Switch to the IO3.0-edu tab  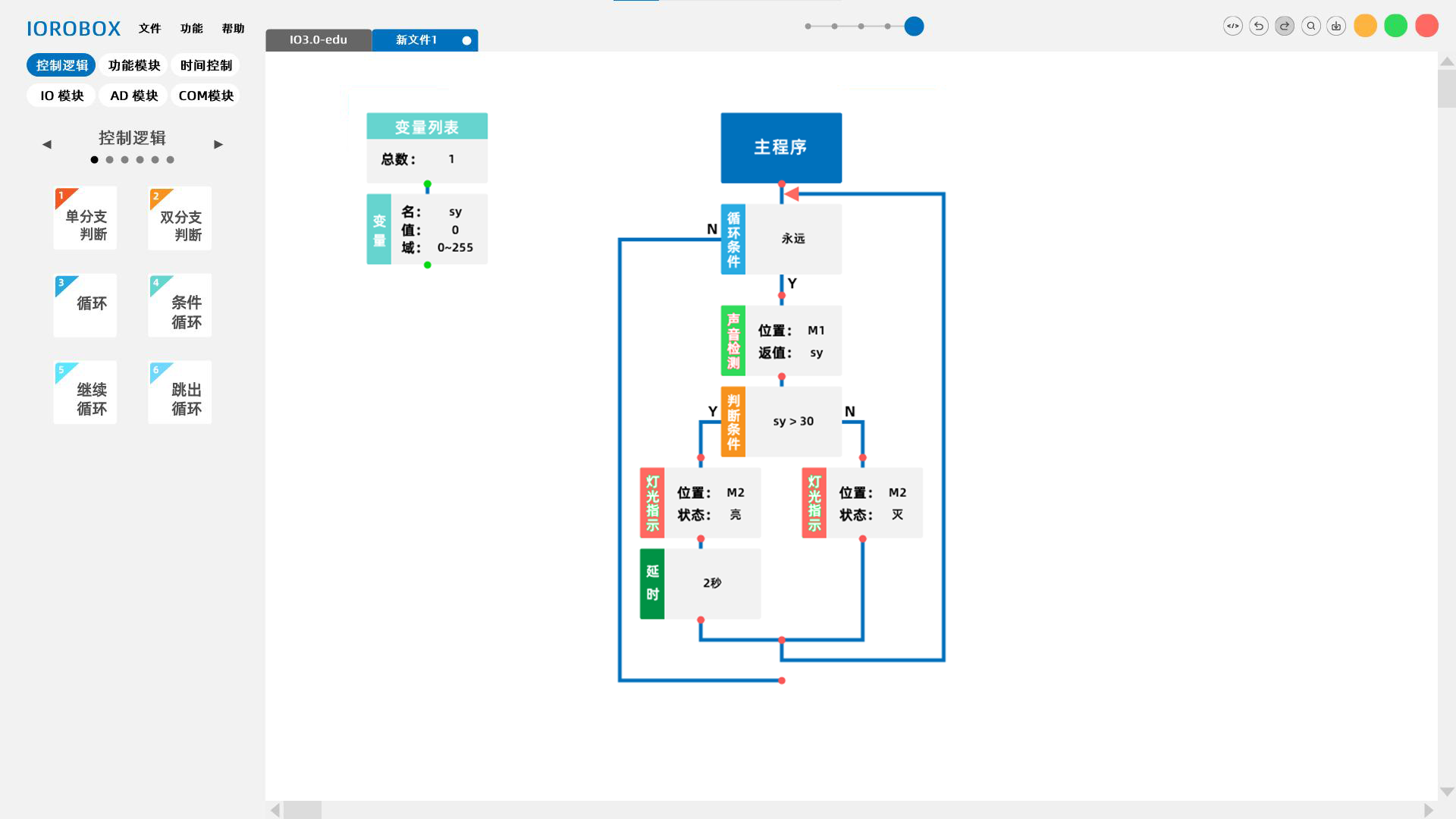(x=318, y=40)
